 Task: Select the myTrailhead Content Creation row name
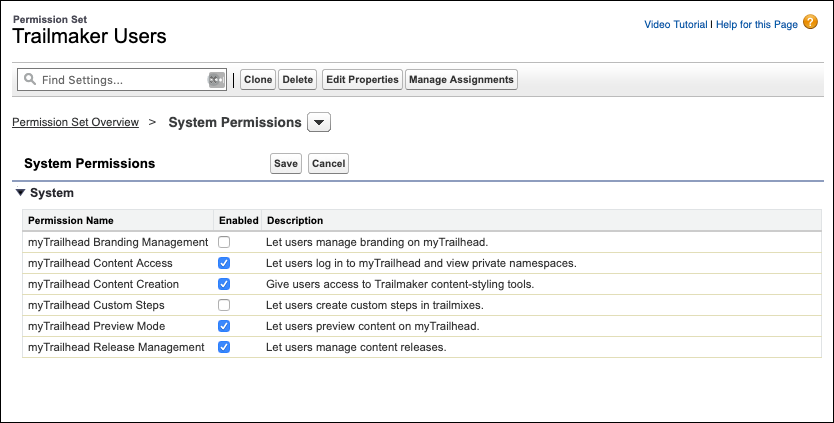point(103,284)
